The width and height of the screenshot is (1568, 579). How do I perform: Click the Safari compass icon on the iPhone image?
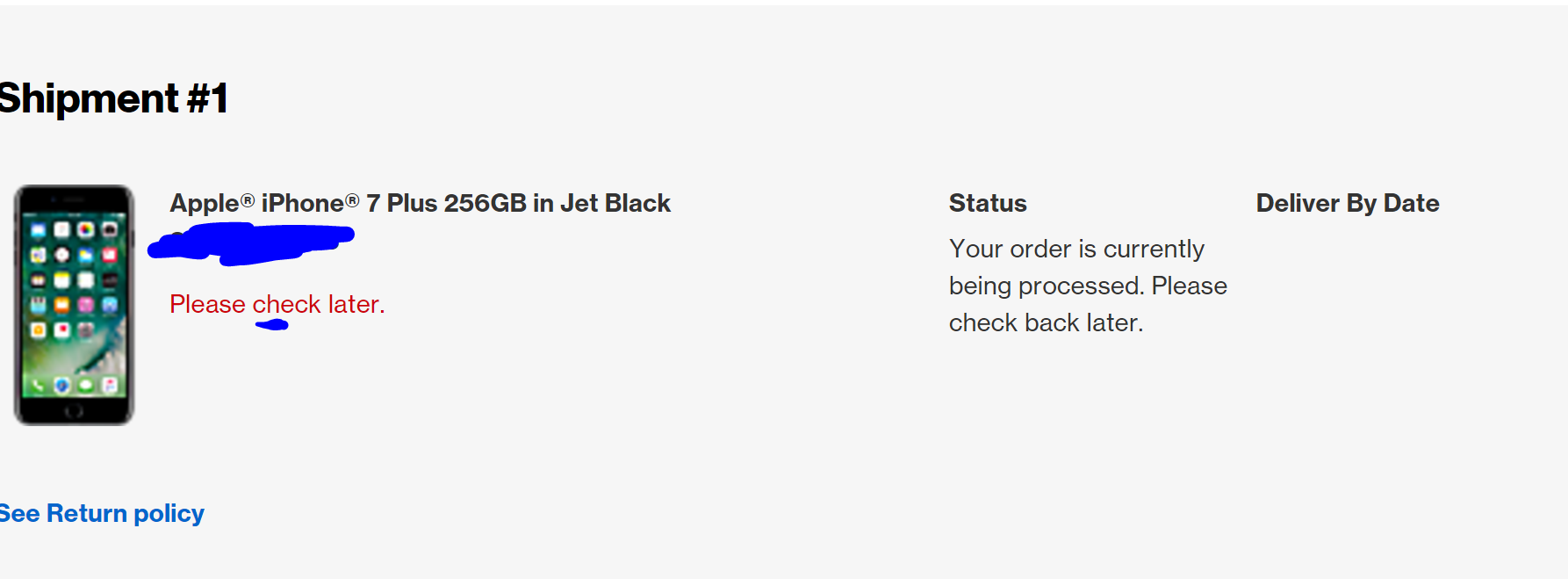click(x=61, y=386)
